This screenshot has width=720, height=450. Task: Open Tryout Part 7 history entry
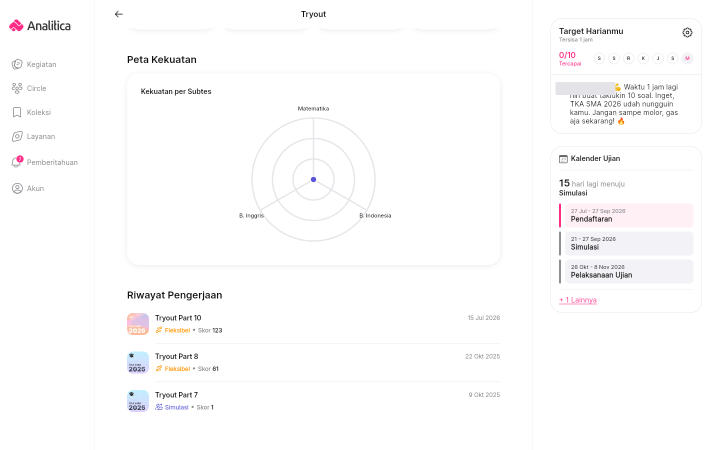313,401
